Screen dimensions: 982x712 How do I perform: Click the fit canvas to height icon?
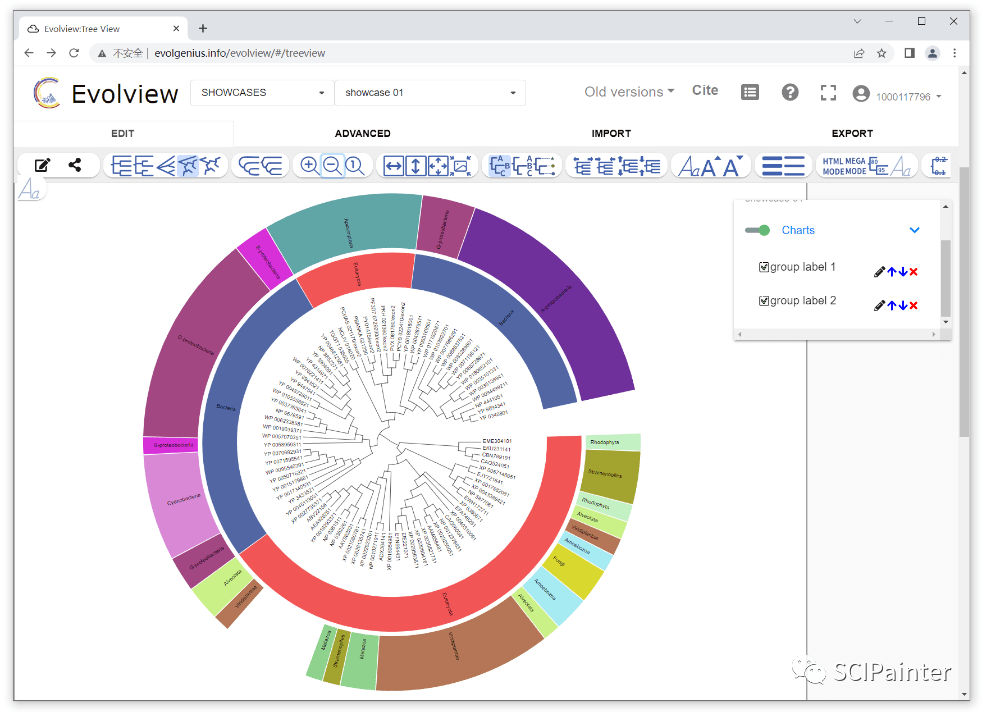(x=416, y=166)
